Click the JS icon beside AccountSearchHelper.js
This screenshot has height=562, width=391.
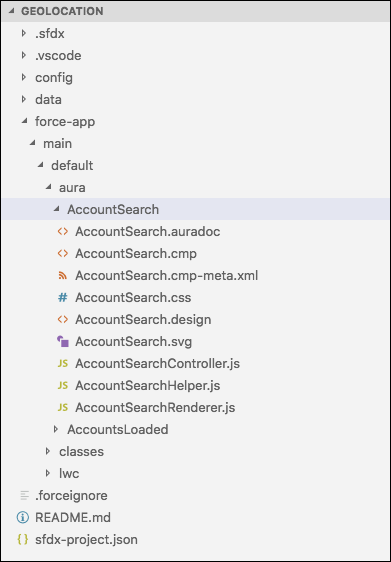coord(63,386)
